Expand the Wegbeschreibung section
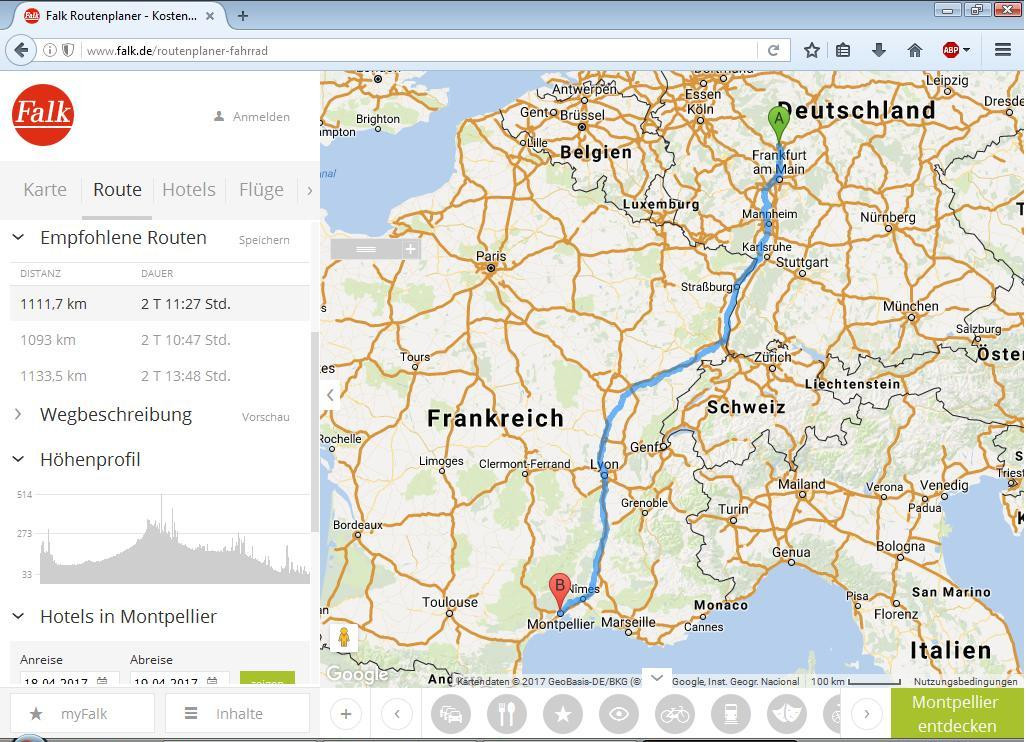Image resolution: width=1026 pixels, height=742 pixels. point(18,414)
